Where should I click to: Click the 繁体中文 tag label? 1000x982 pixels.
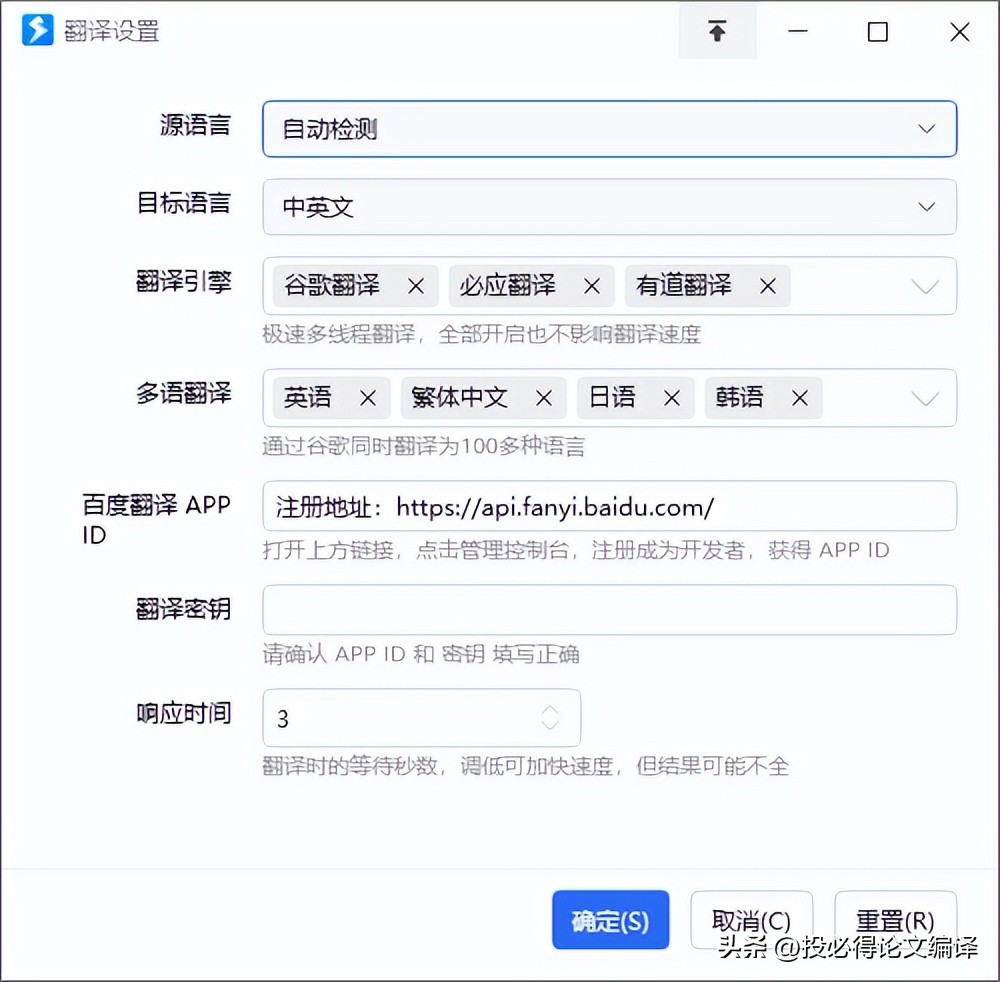(459, 397)
